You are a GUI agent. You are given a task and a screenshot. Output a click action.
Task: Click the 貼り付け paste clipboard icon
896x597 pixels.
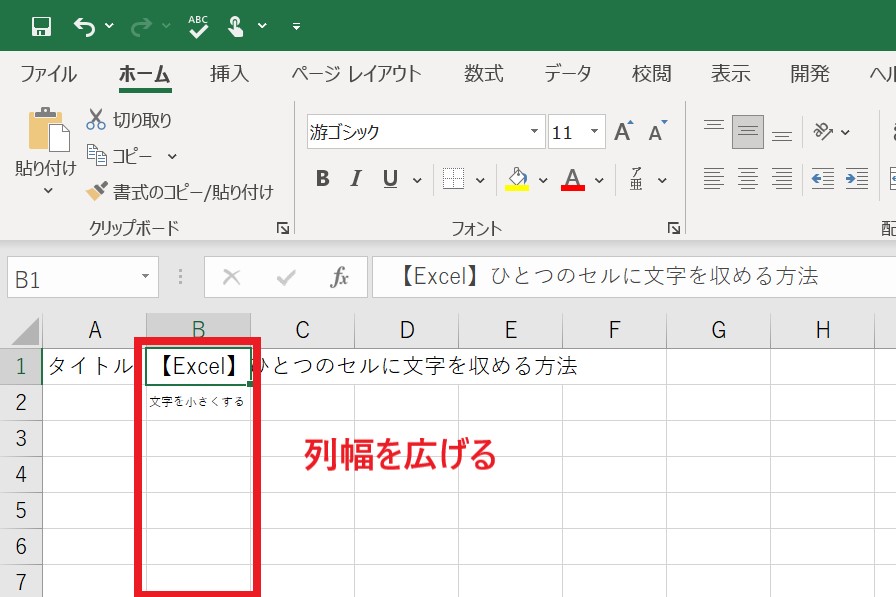(48, 129)
